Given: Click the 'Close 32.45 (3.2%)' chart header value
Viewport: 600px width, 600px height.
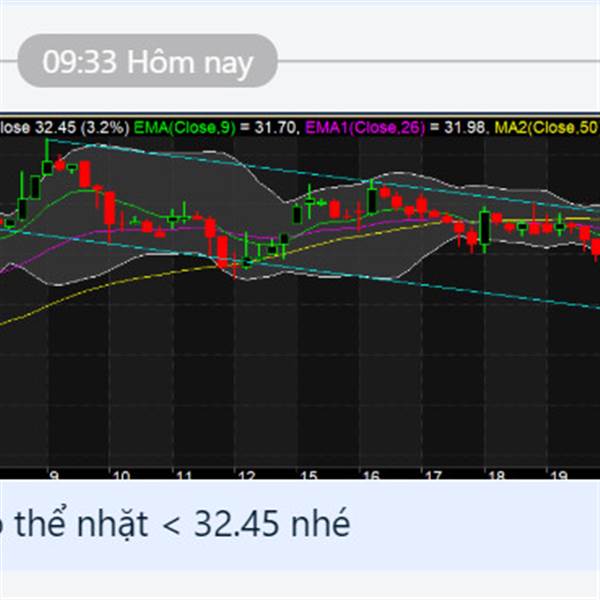Looking at the screenshot, I should tap(65, 127).
